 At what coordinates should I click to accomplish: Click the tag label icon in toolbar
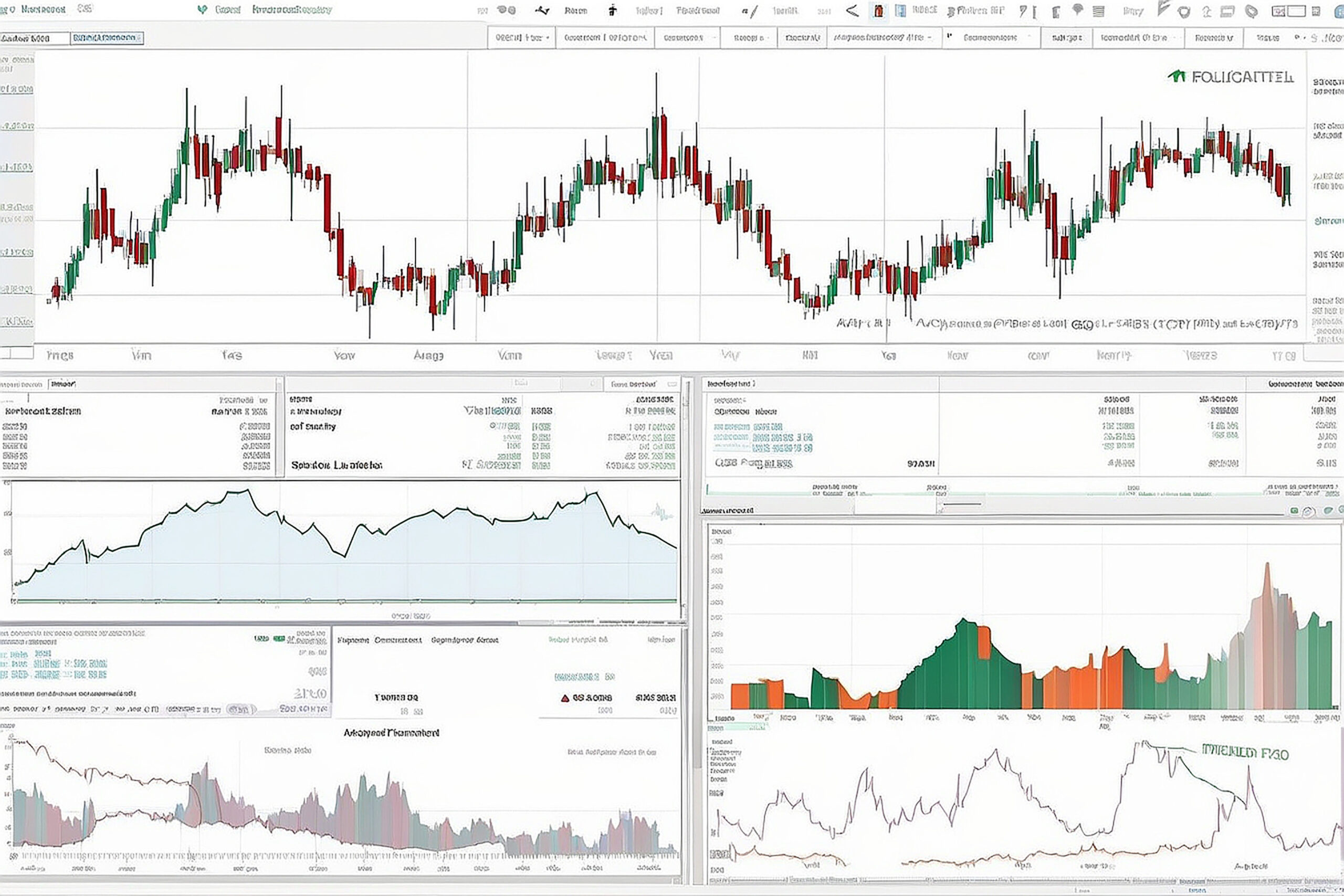(1251, 12)
